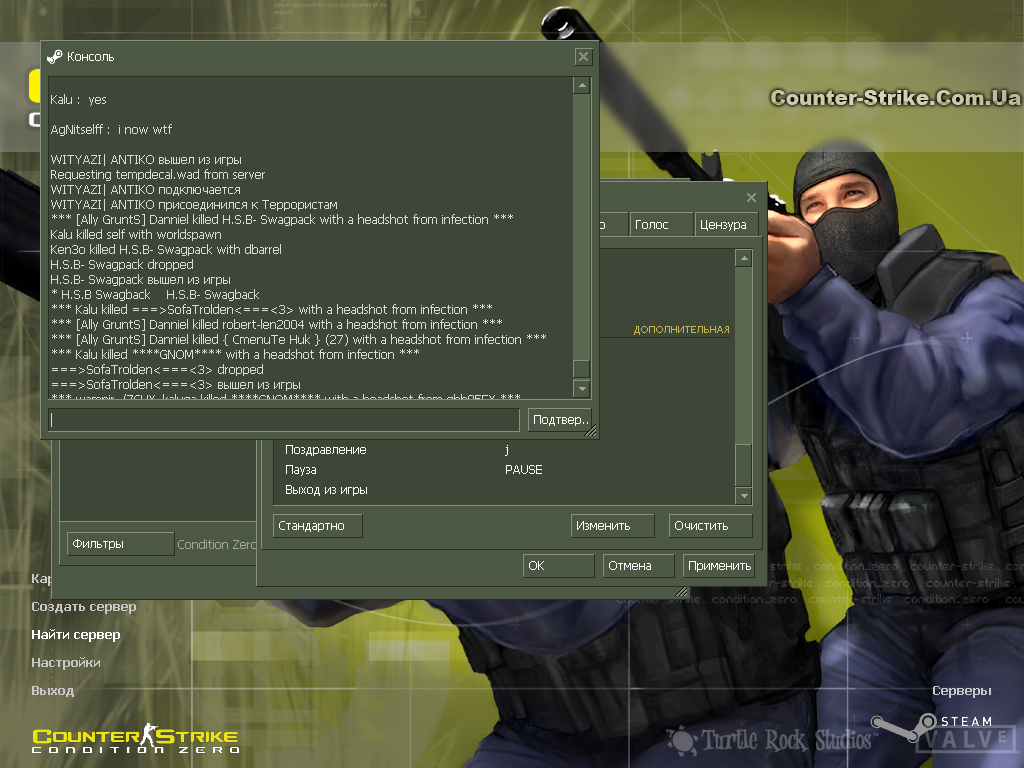Image resolution: width=1024 pixels, height=768 pixels.
Task: Click the Стандартно defaults button
Action: pyautogui.click(x=317, y=526)
